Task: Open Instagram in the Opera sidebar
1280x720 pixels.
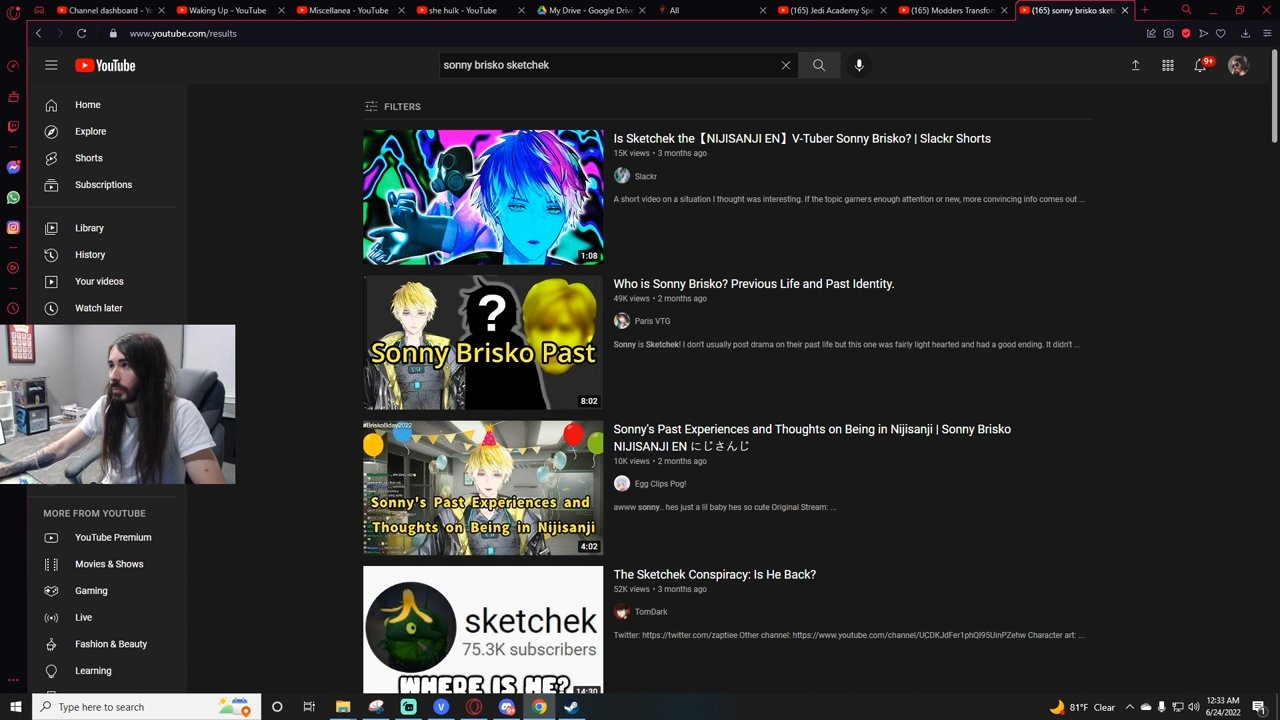Action: 13,228
